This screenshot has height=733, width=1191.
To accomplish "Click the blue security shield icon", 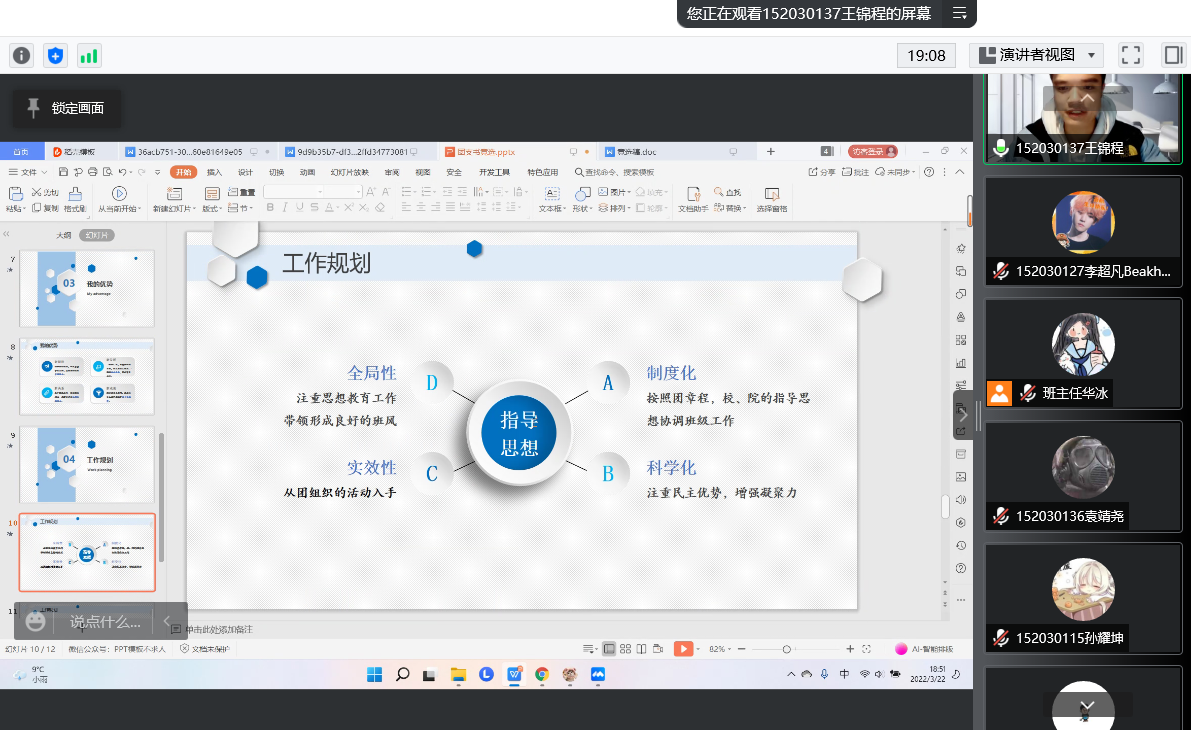I will (55, 55).
